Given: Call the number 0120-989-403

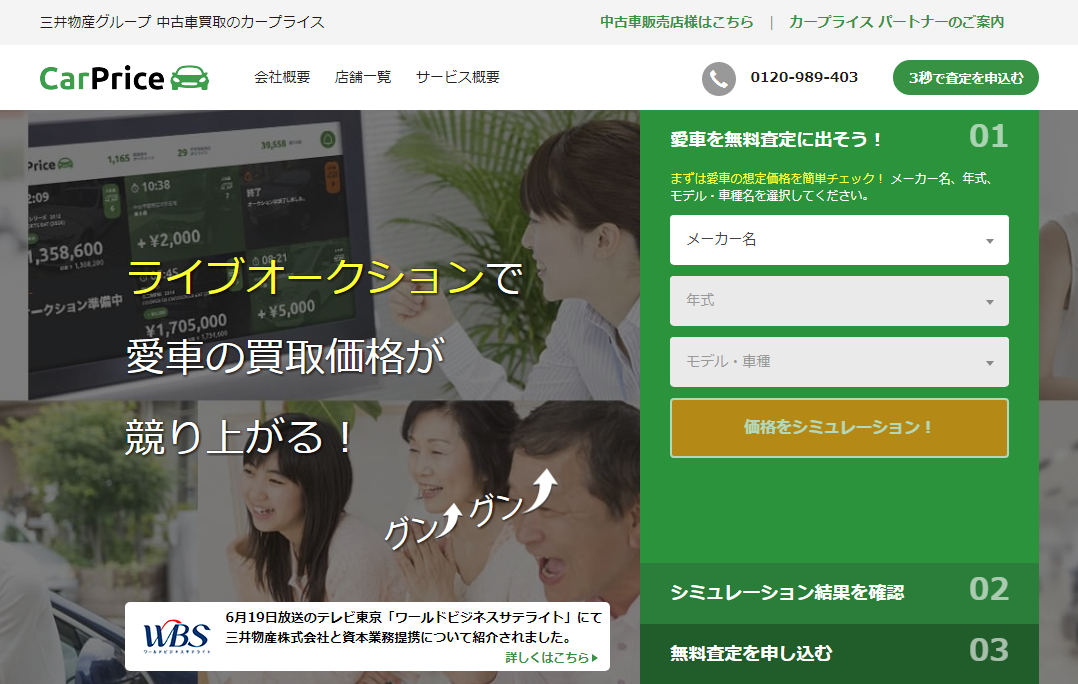Looking at the screenshot, I should (x=804, y=78).
